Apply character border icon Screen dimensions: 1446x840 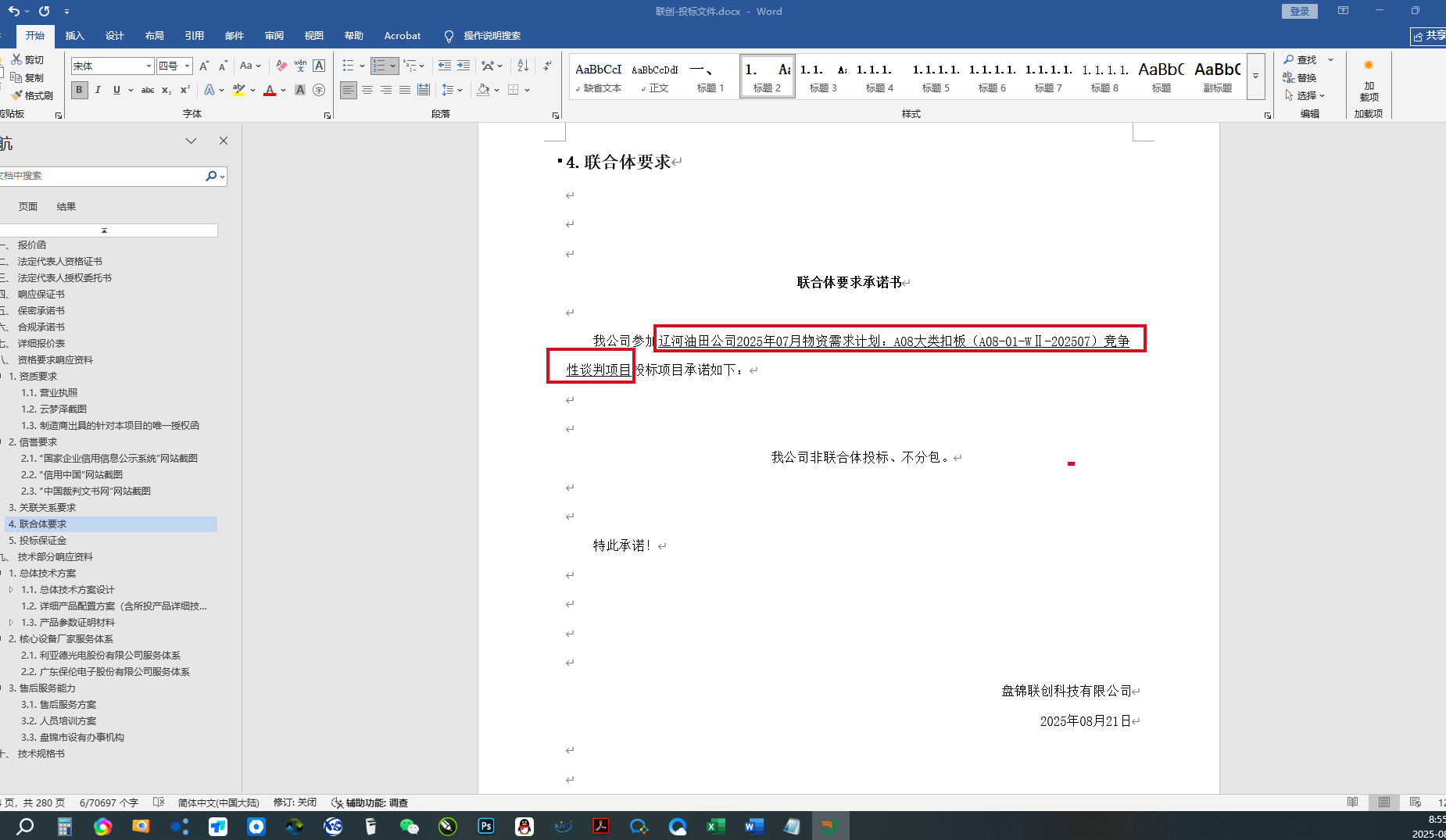pyautogui.click(x=319, y=66)
